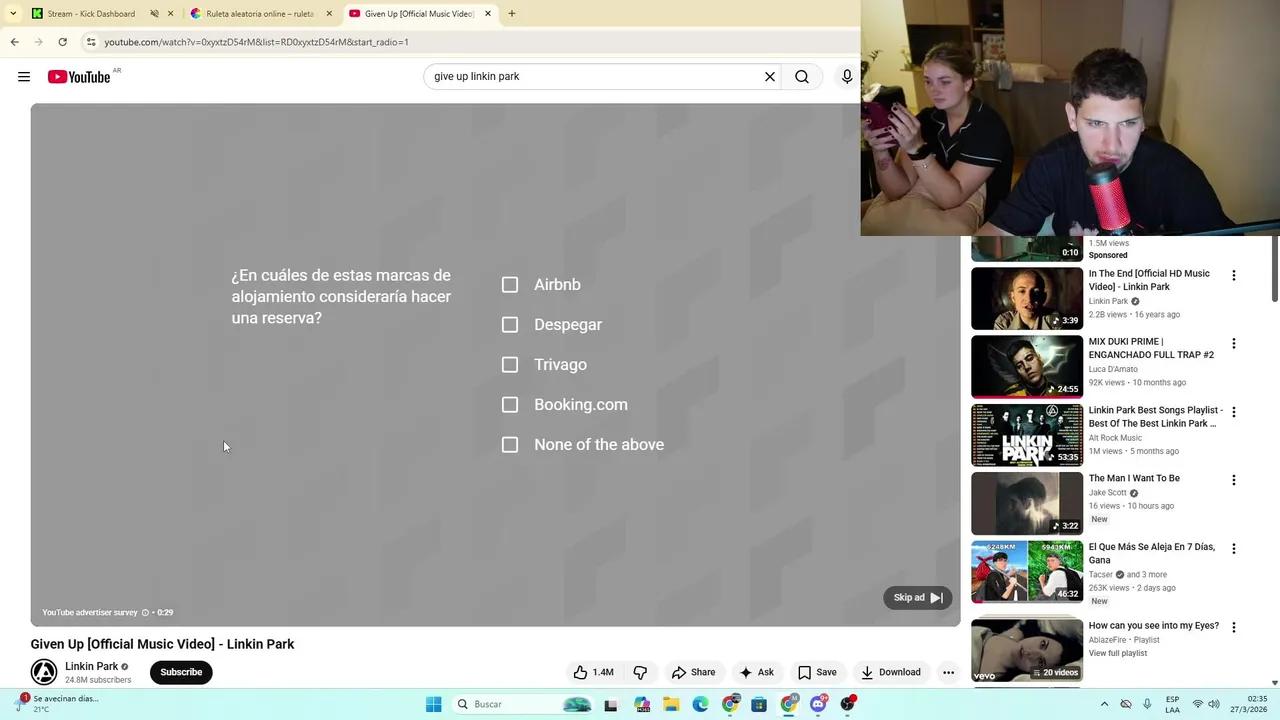The height and width of the screenshot is (720, 1280).
Task: Click the Share button
Action: point(693,672)
